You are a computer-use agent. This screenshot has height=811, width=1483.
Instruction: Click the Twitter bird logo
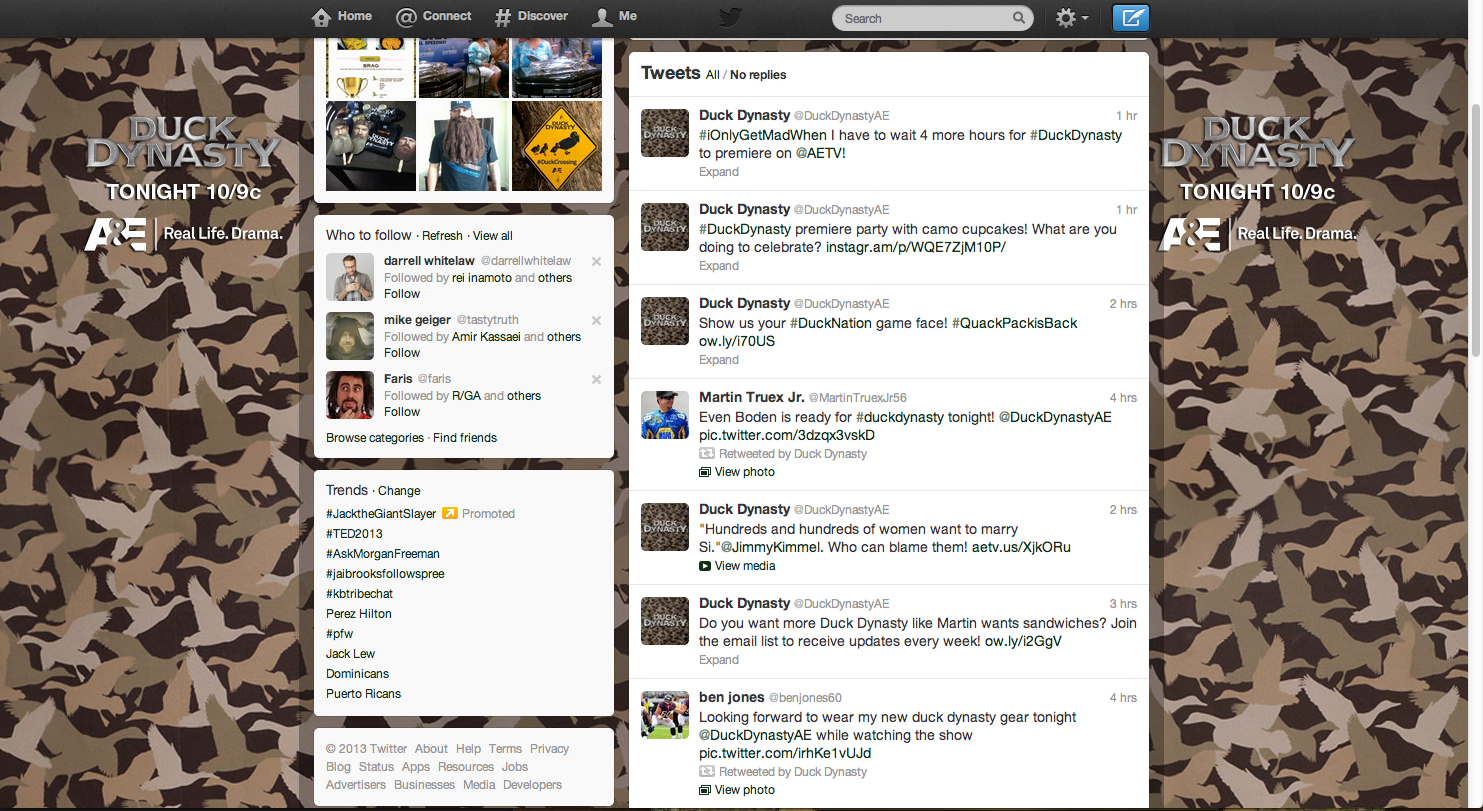(x=731, y=17)
